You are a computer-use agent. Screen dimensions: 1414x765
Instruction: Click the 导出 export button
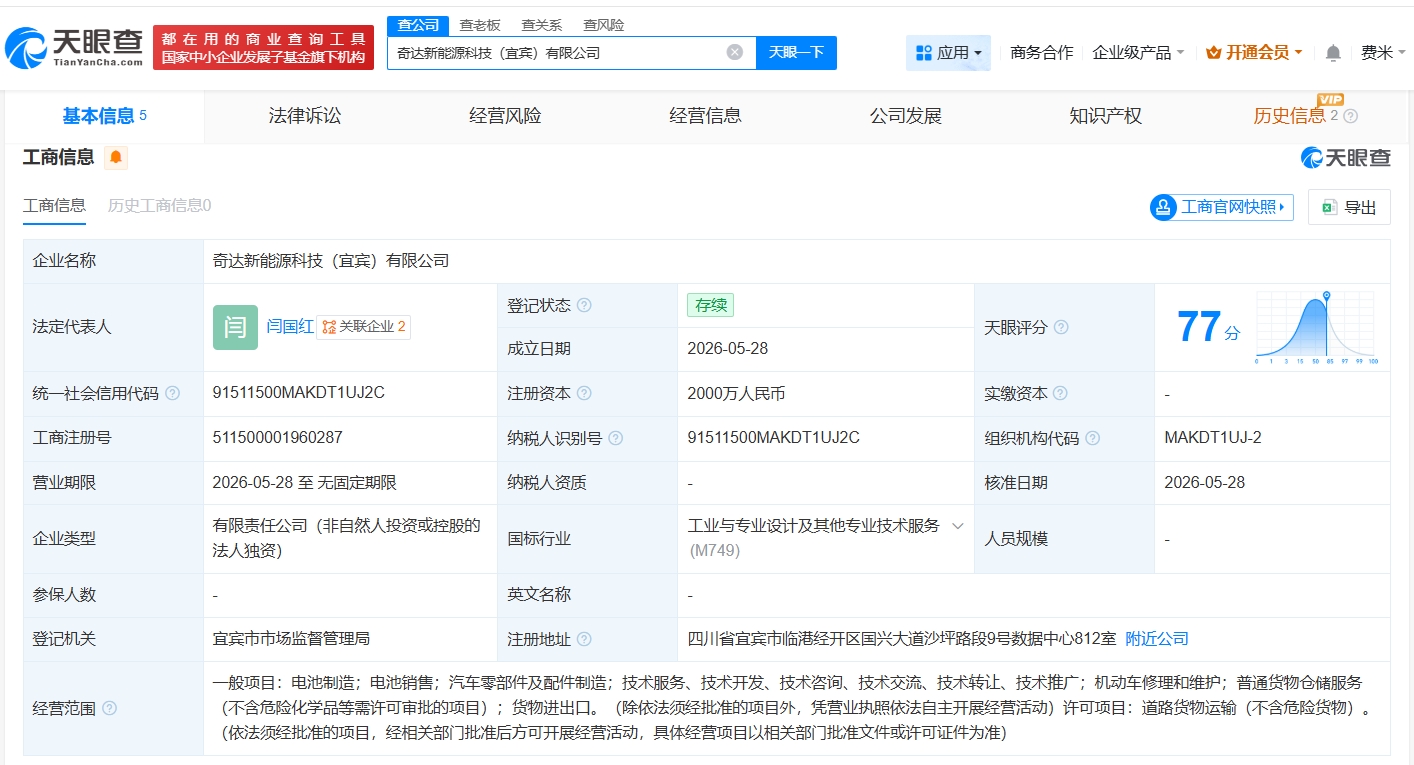pos(1349,207)
